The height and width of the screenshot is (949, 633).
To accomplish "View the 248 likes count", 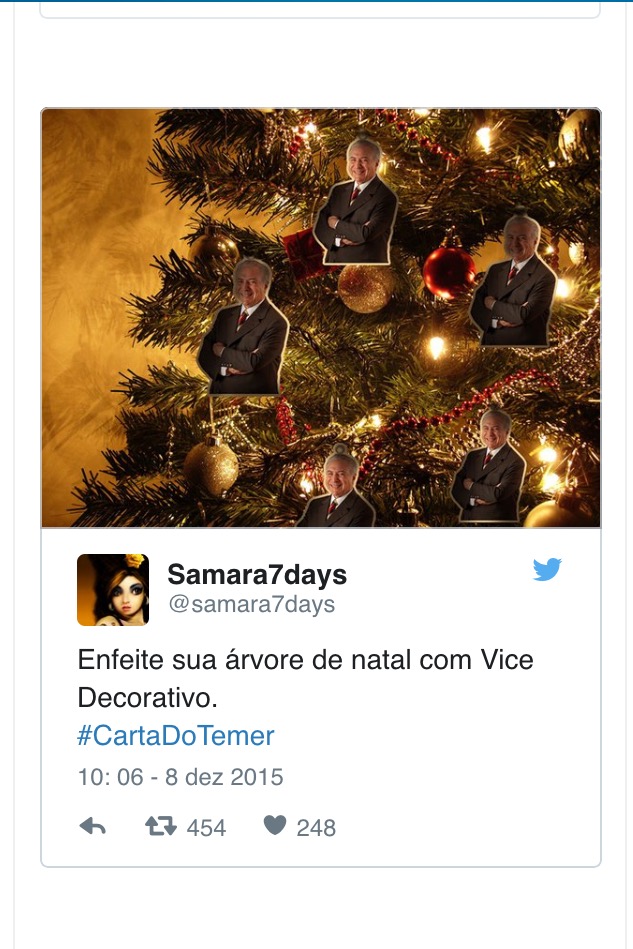I will pyautogui.click(x=316, y=827).
